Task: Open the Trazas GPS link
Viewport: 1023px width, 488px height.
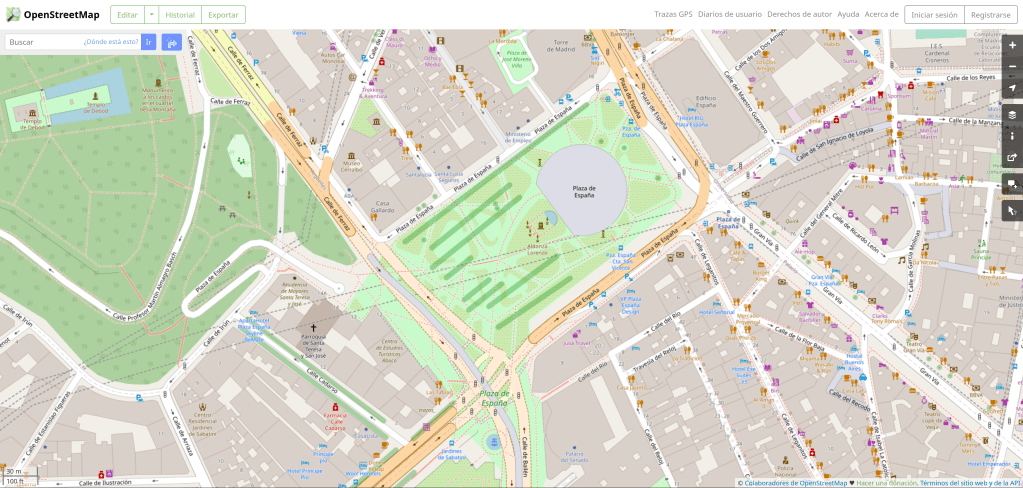Action: (x=673, y=15)
